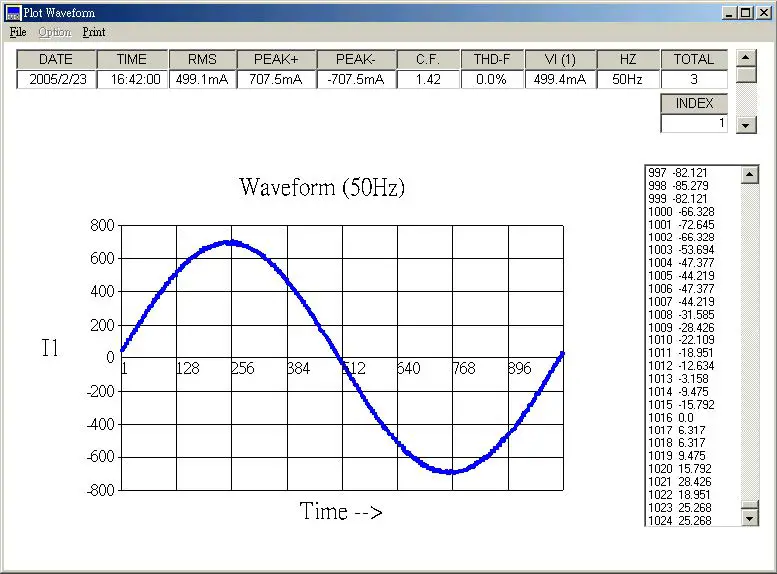Viewport: 777px width, 574px height.
Task: Click the PEAK+ column header
Action: pos(276,59)
